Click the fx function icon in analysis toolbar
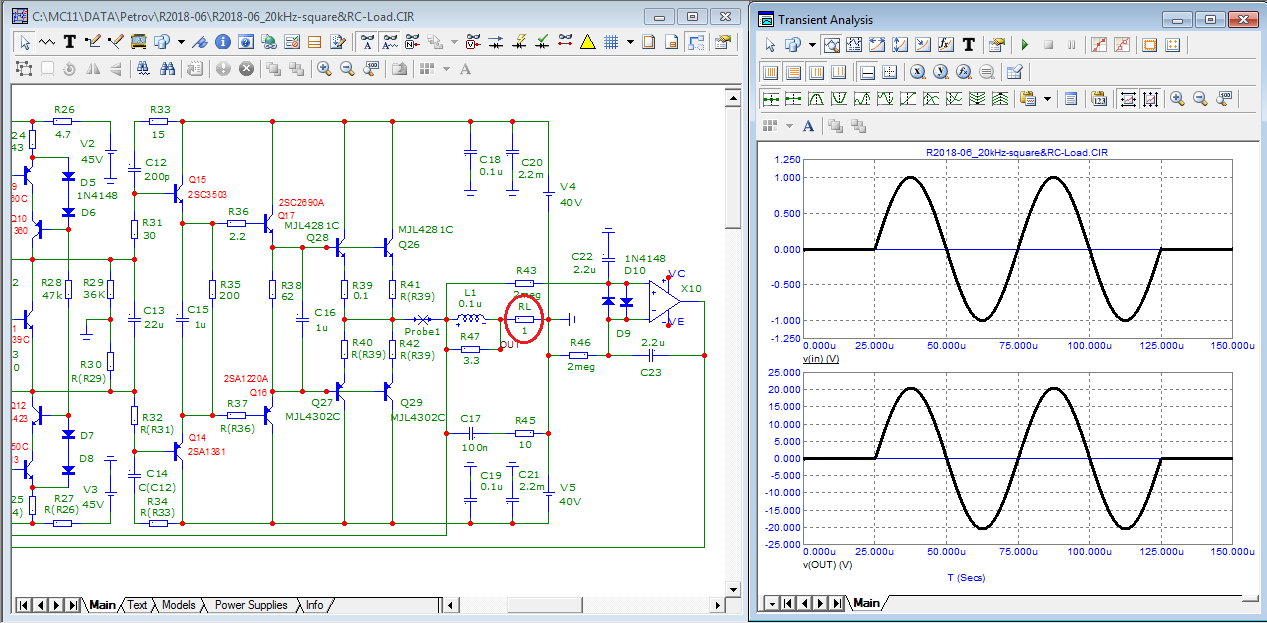 (946, 45)
